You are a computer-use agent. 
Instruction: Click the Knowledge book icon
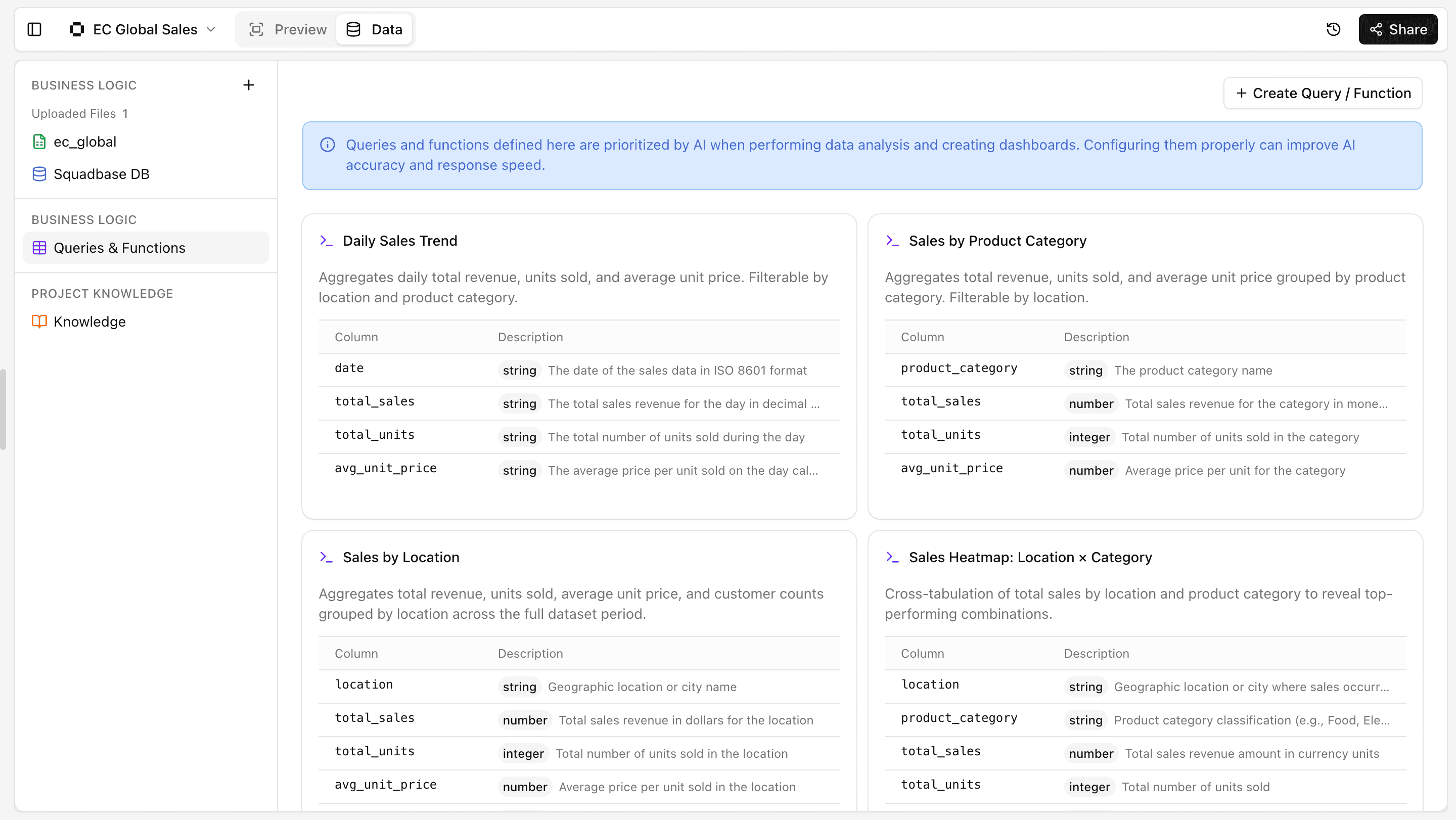coord(39,322)
